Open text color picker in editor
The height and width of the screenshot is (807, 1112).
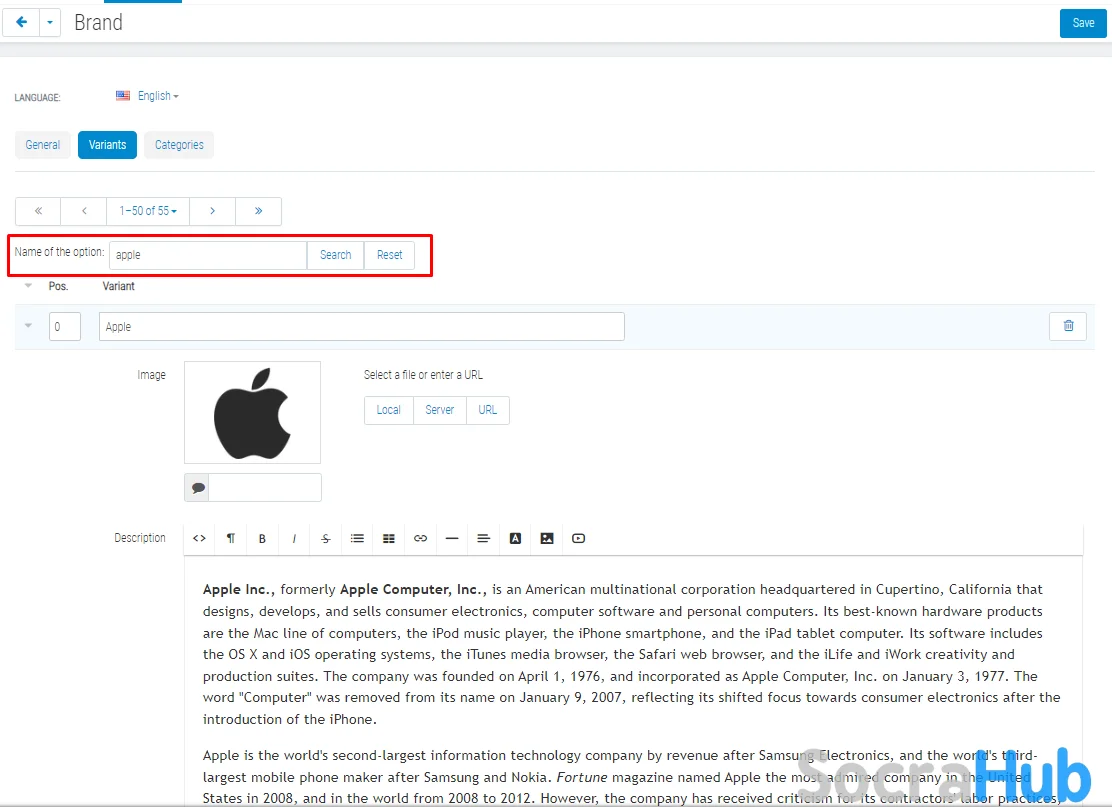pos(516,538)
